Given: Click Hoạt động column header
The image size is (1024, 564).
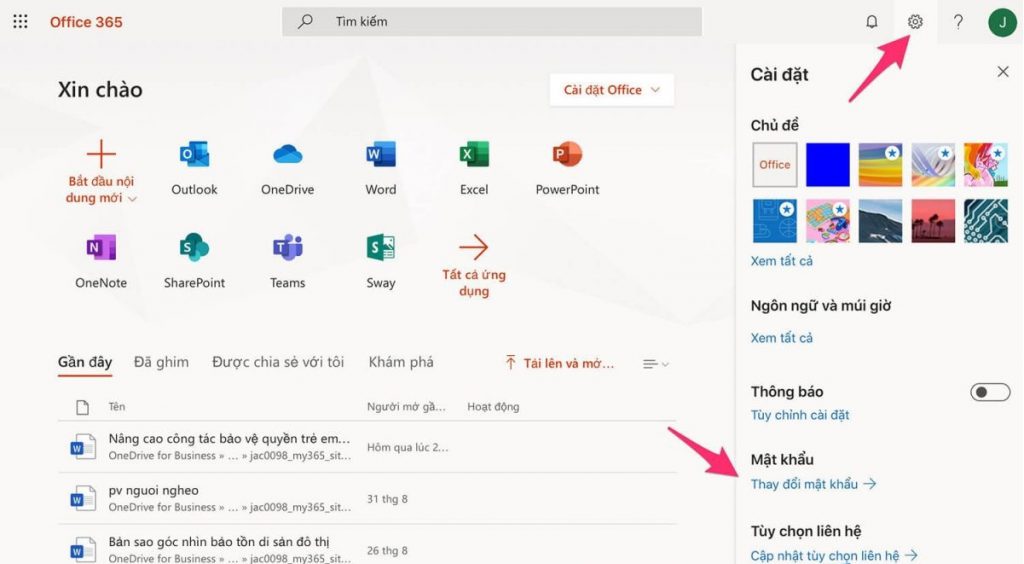Looking at the screenshot, I should point(493,407).
